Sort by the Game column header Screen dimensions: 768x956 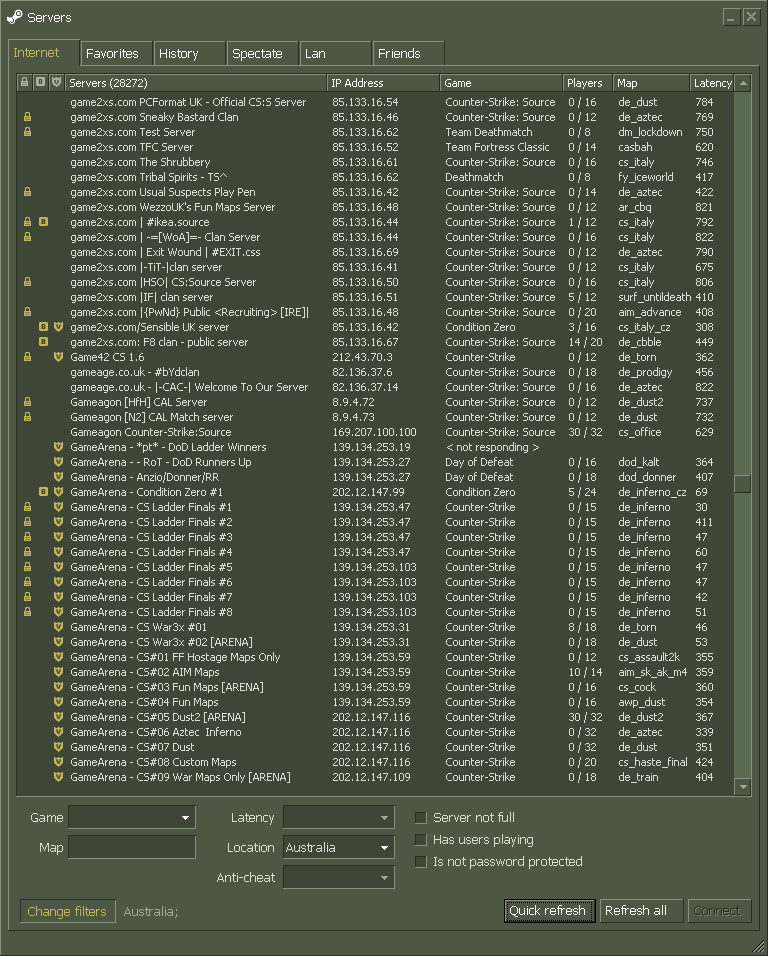click(x=500, y=83)
